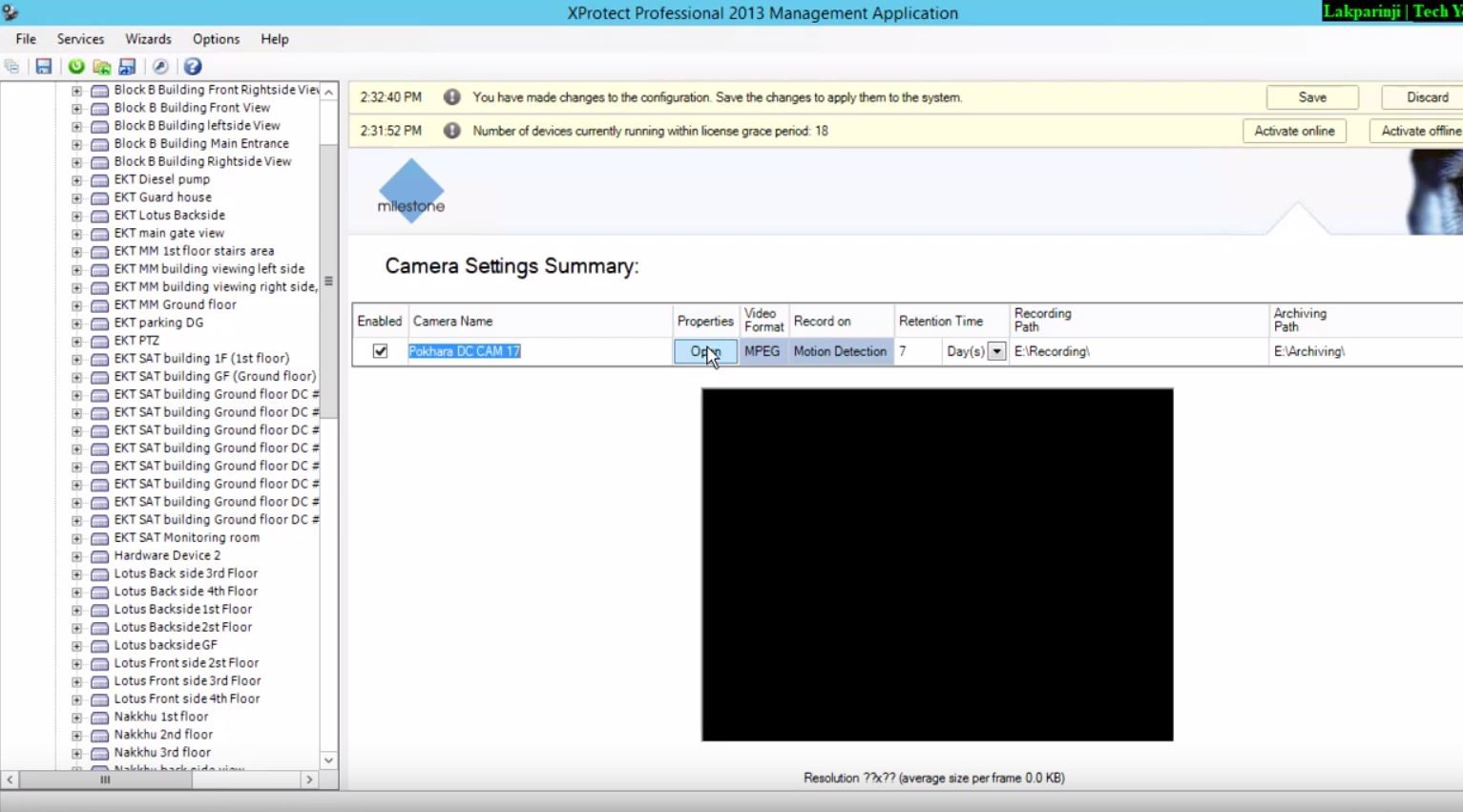Click the tree horizontal scrollbar thumb
This screenshot has width=1463, height=812.
point(105,780)
